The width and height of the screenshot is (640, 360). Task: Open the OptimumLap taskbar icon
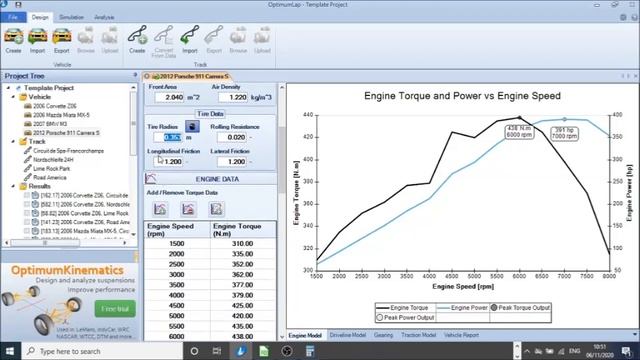[x=241, y=351]
